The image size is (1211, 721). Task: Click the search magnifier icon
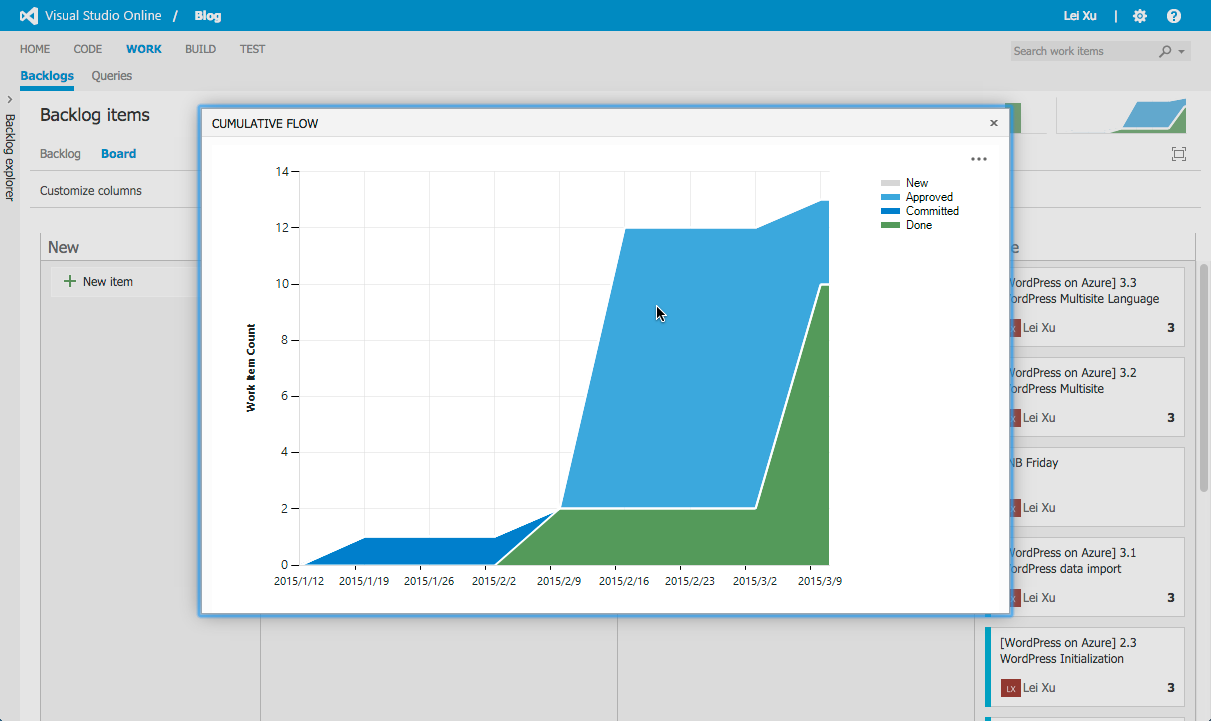(x=1165, y=51)
